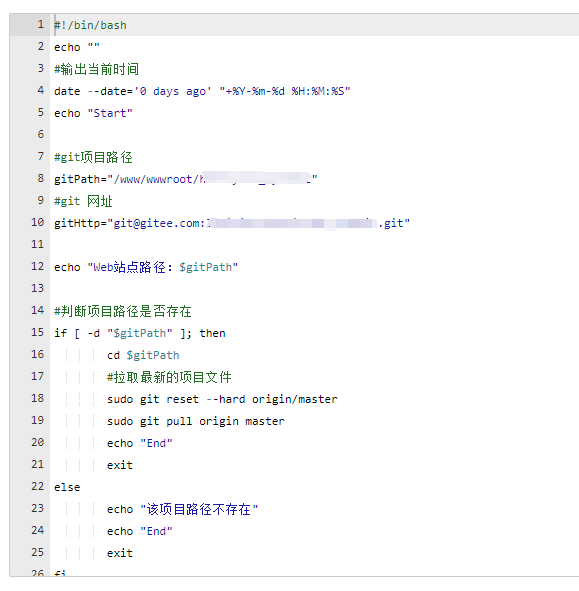579x591 pixels.
Task: Click the shebang line #!/bin/bash
Action: click(90, 25)
